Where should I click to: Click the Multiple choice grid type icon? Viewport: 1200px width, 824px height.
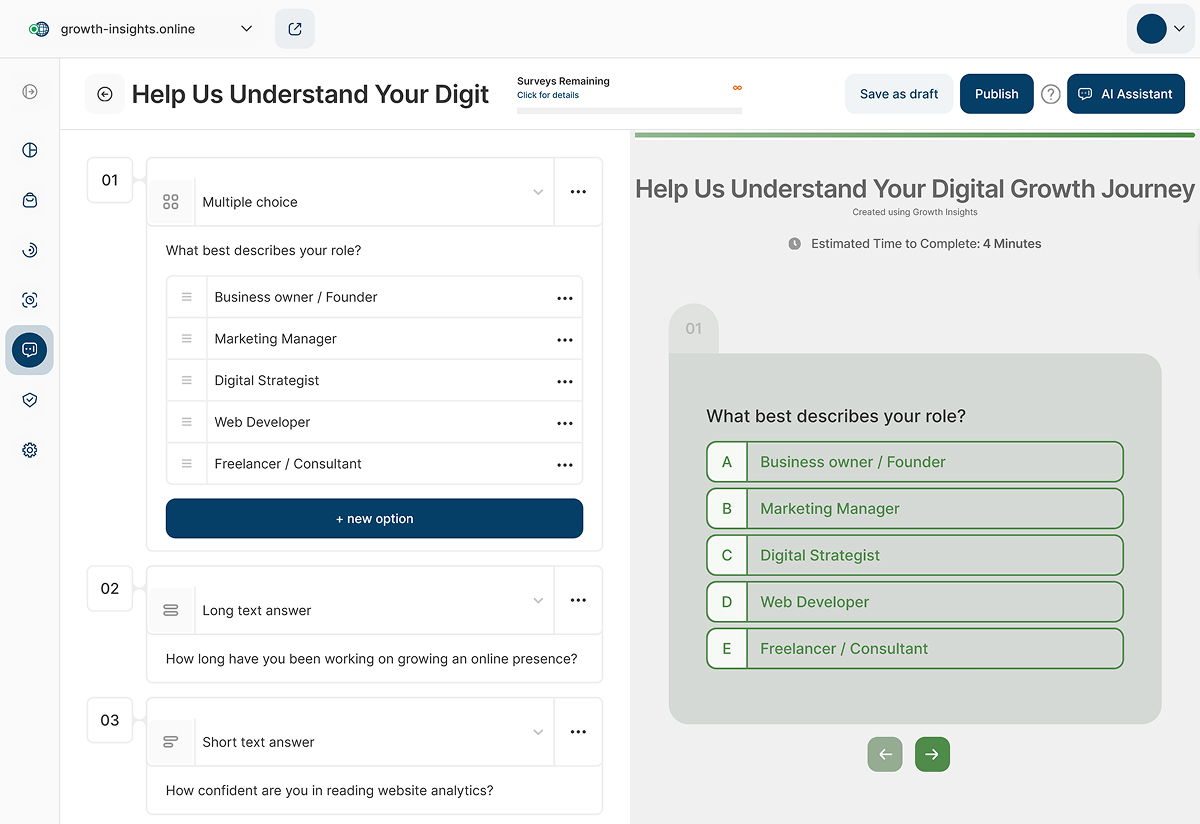[x=171, y=202]
